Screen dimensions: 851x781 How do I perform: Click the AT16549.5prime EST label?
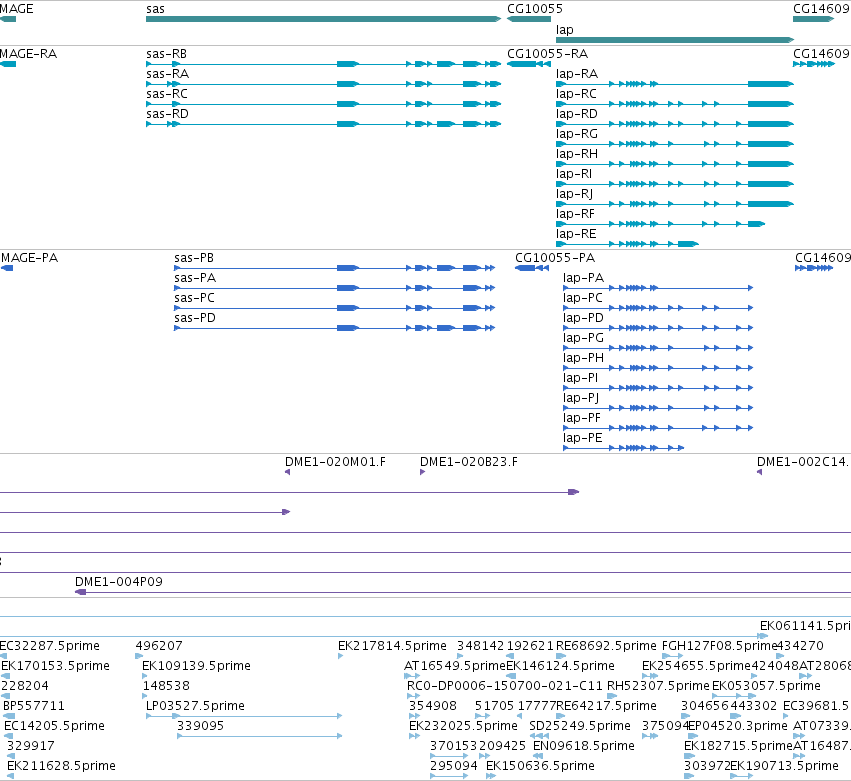coord(455,666)
